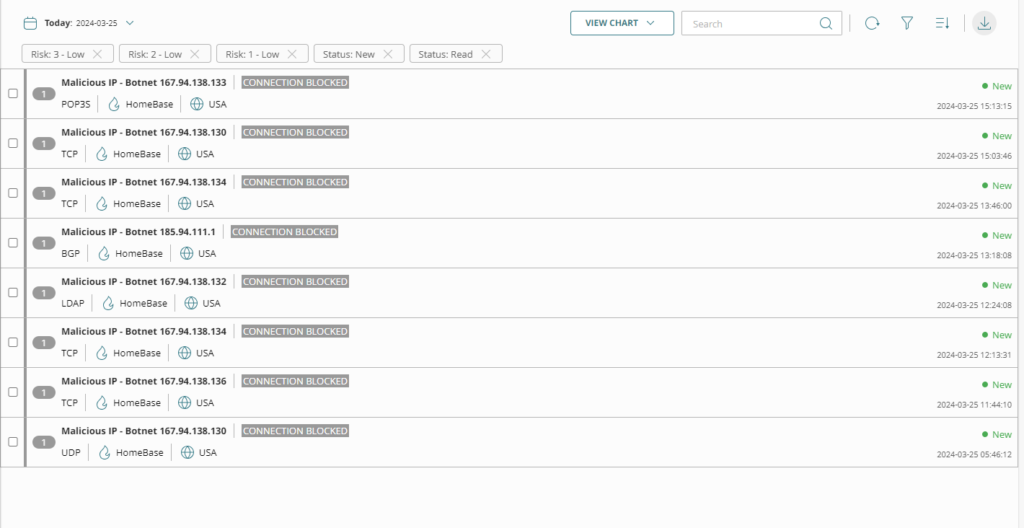Click USA label in LDAP row
Image resolution: width=1024 pixels, height=528 pixels.
[x=212, y=303]
